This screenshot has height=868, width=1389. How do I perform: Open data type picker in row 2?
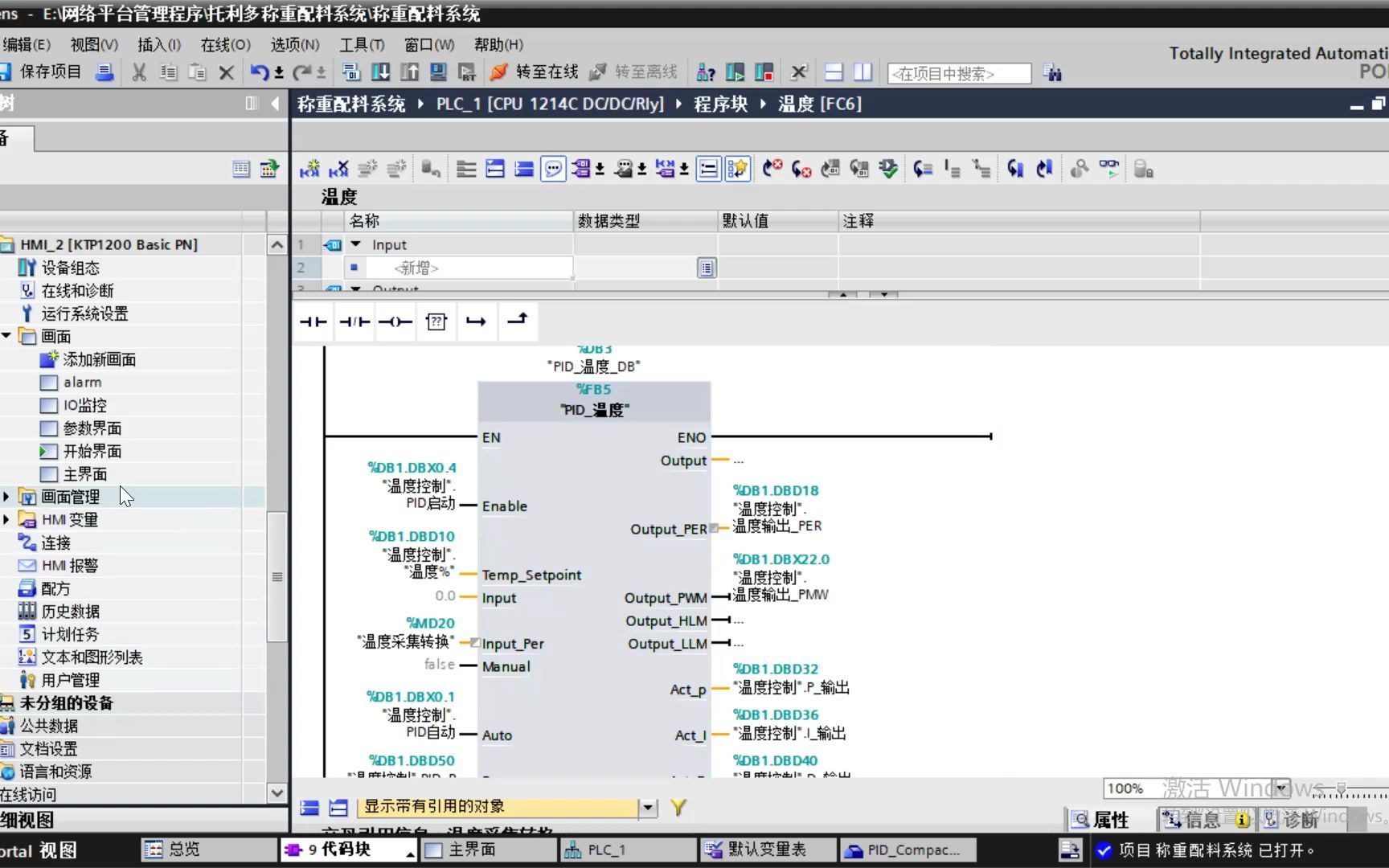pos(706,268)
